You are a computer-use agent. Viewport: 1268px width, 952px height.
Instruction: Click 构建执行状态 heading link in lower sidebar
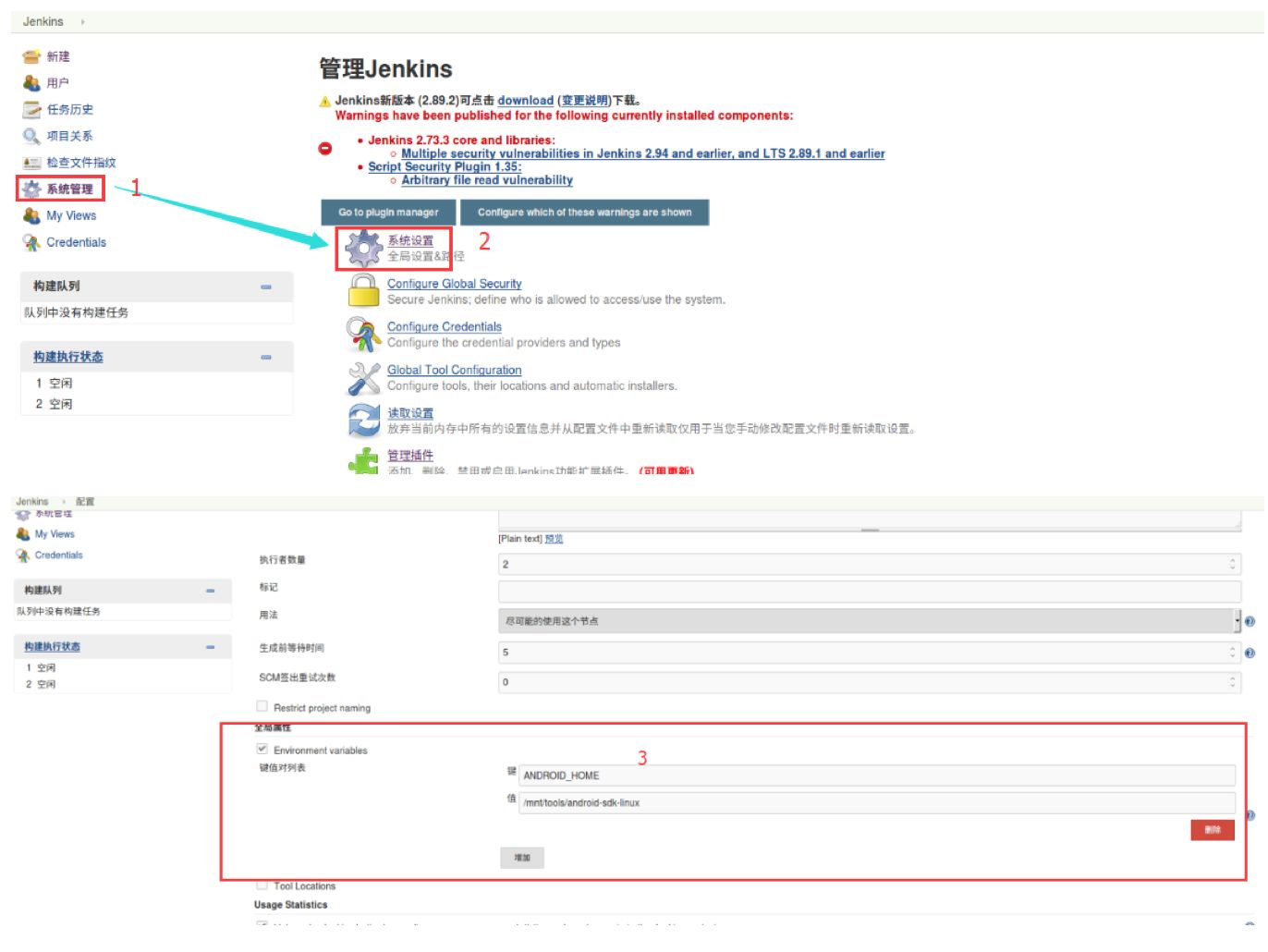[52, 647]
